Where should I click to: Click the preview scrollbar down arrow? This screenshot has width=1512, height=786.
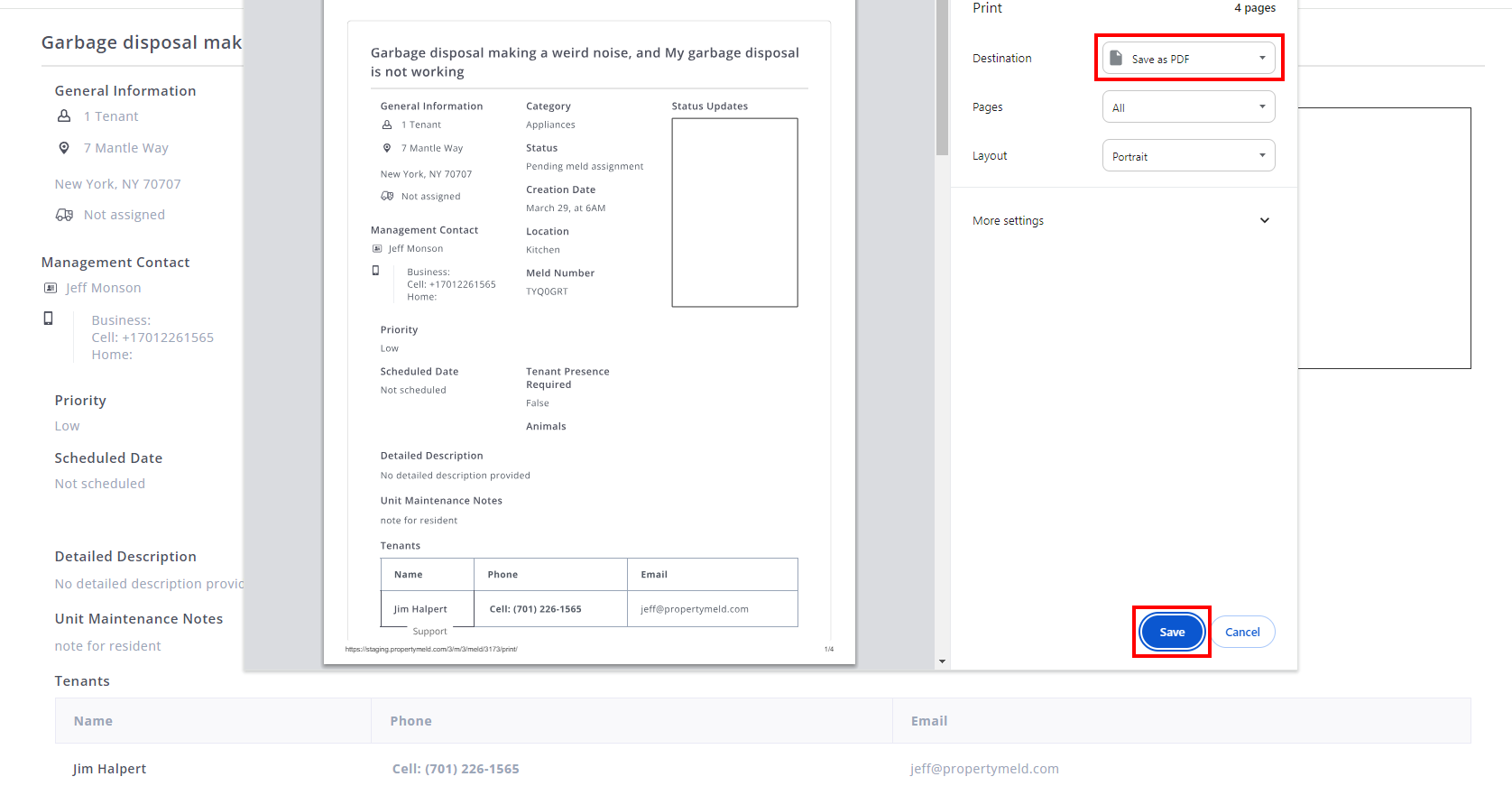(x=942, y=661)
